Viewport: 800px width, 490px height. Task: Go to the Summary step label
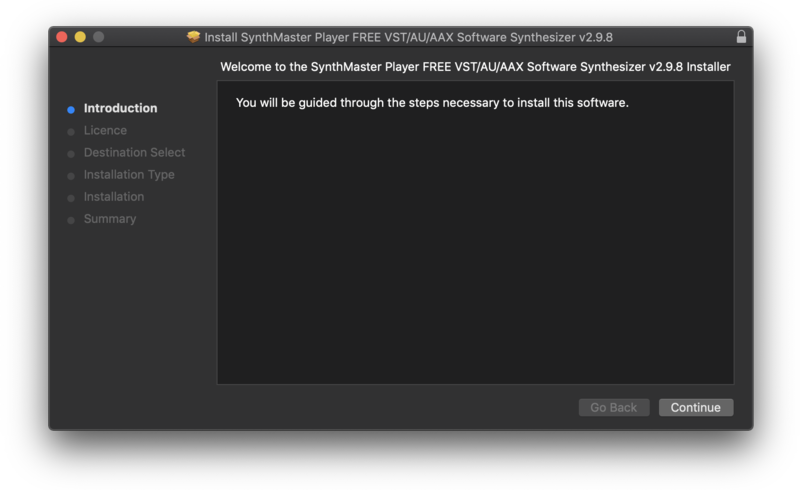pyautogui.click(x=110, y=218)
